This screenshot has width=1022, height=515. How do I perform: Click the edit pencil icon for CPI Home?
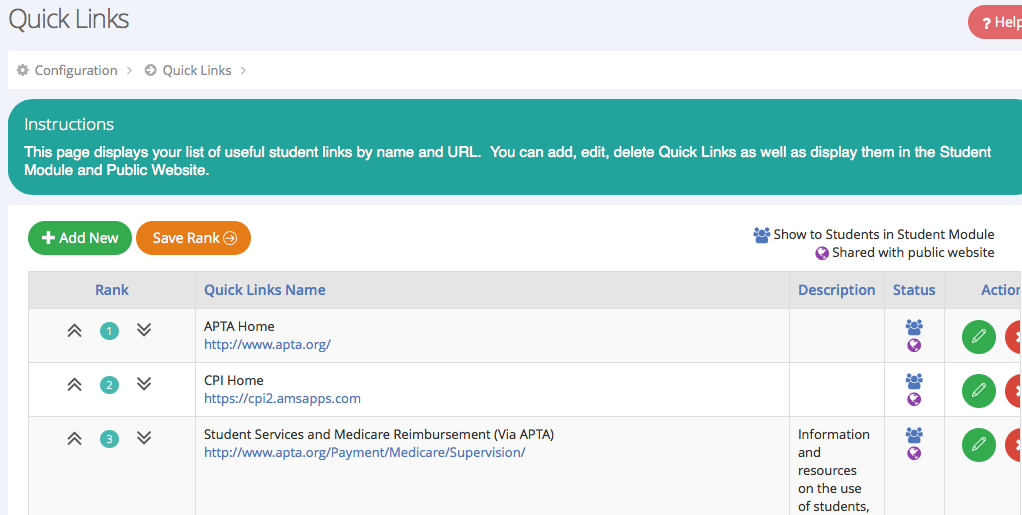coord(978,391)
